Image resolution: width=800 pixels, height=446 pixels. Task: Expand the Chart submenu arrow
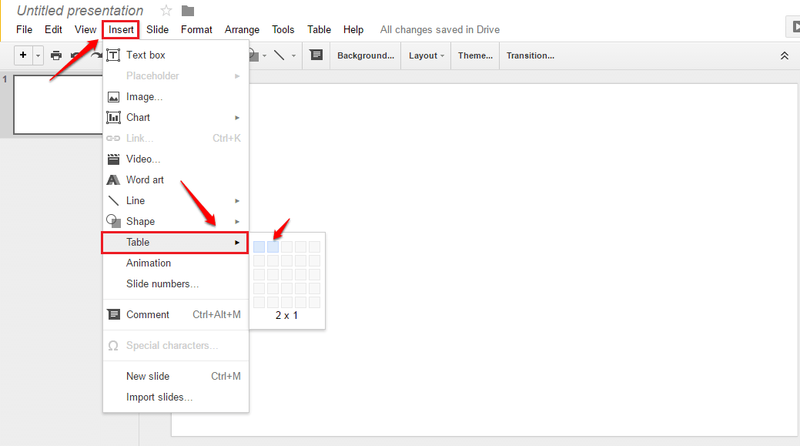click(237, 118)
